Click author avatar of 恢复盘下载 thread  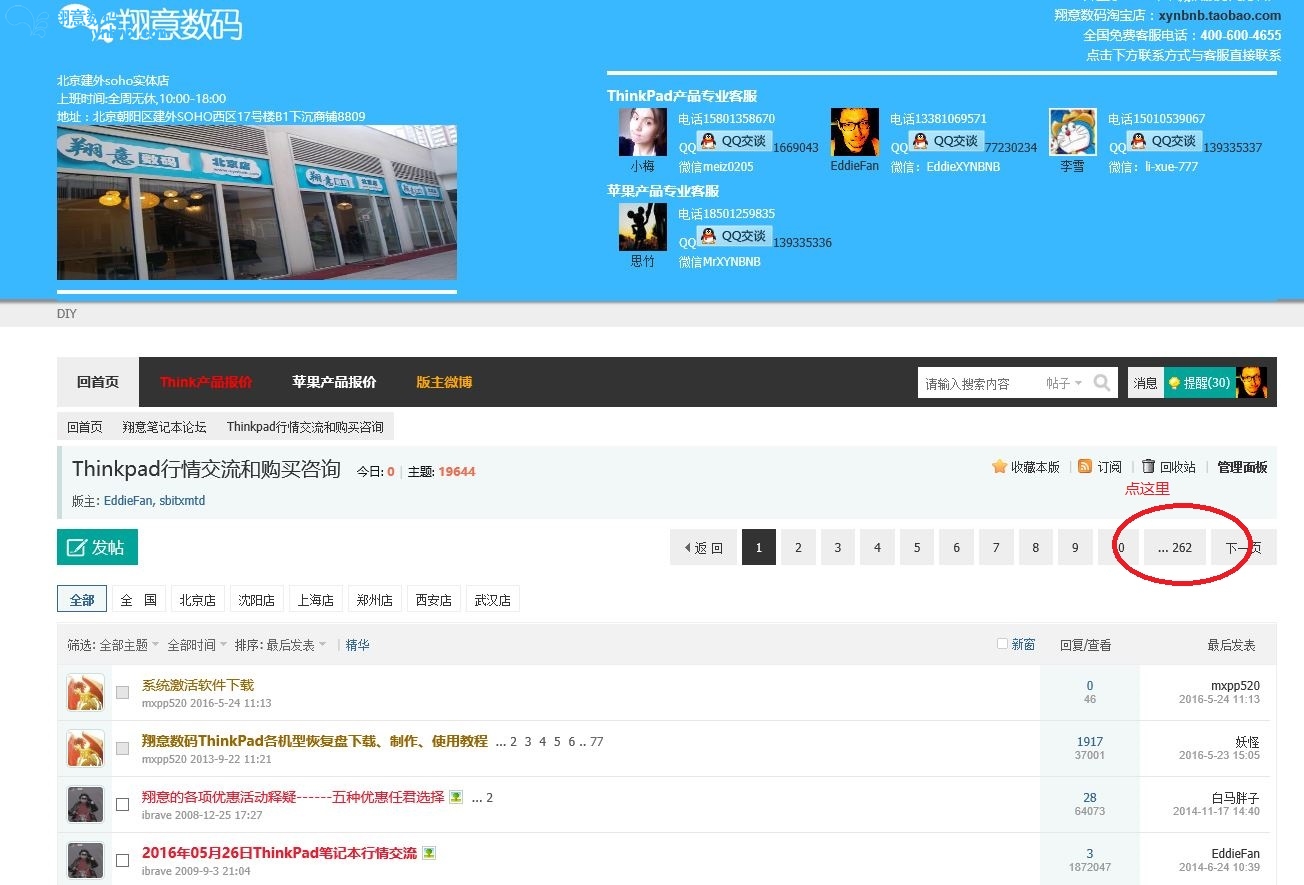(85, 748)
